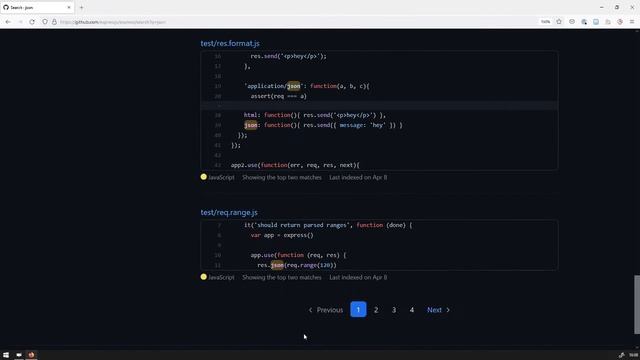The height and width of the screenshot is (360, 640).
Task: Click the line app2.use(function(err, req, res, next){
Action: 295,165
